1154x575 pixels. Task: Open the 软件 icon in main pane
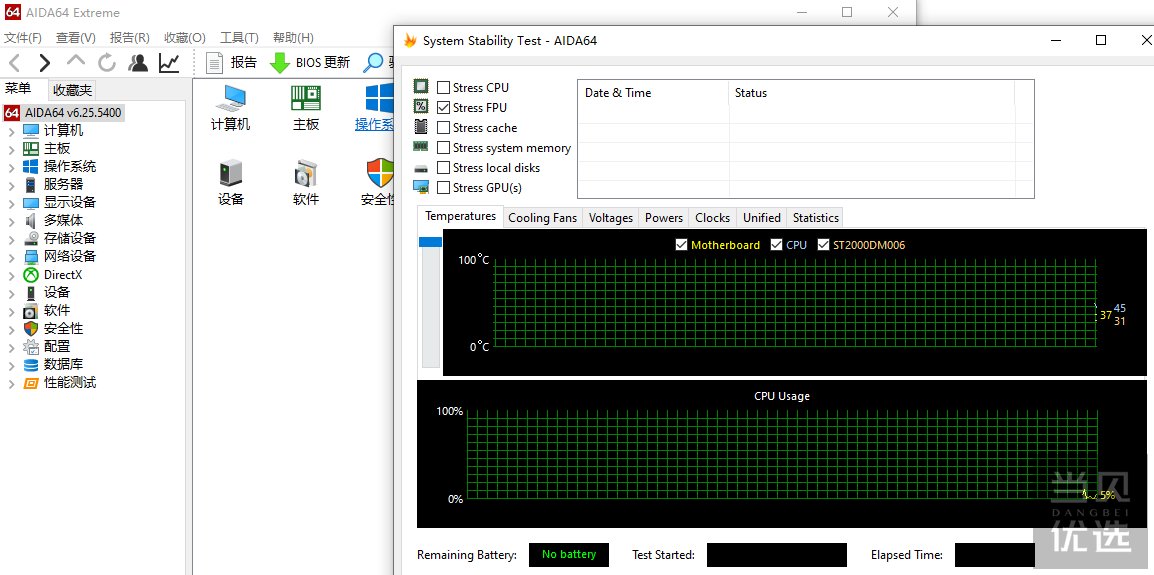click(305, 183)
